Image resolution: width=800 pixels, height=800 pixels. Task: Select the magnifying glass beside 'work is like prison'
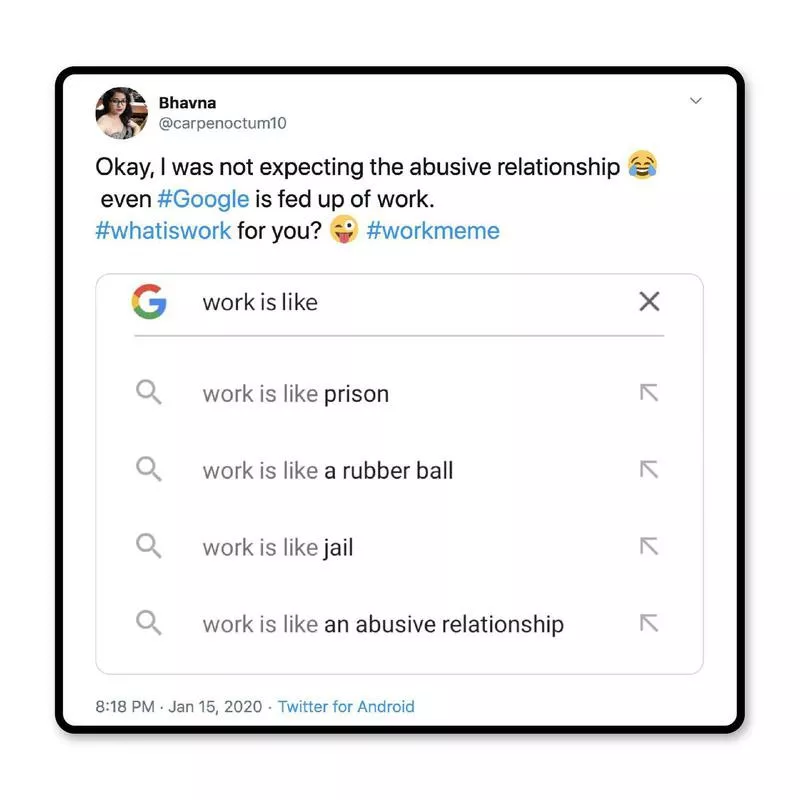pos(149,393)
